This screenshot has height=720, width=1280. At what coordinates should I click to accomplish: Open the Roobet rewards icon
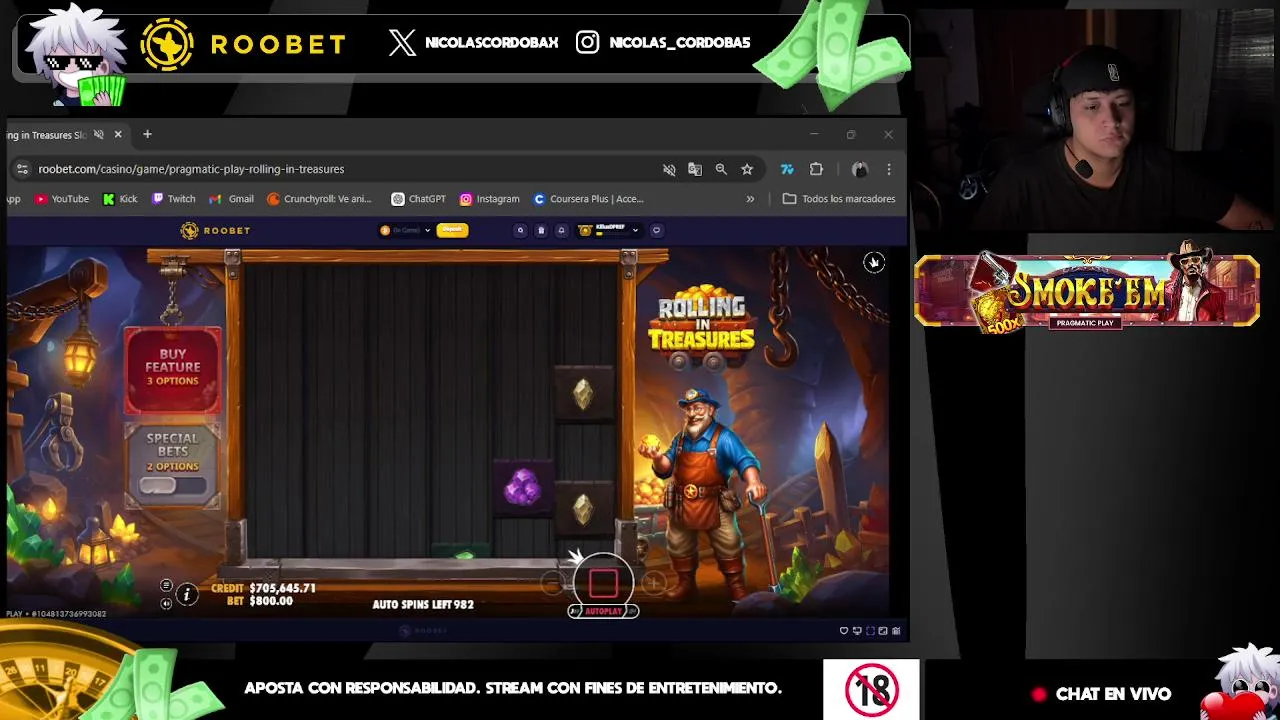pos(541,230)
